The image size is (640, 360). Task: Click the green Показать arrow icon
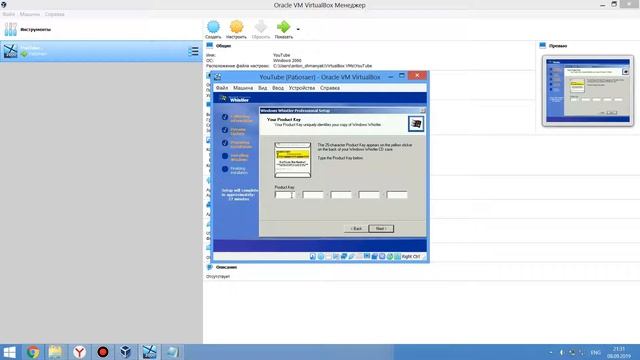click(284, 27)
